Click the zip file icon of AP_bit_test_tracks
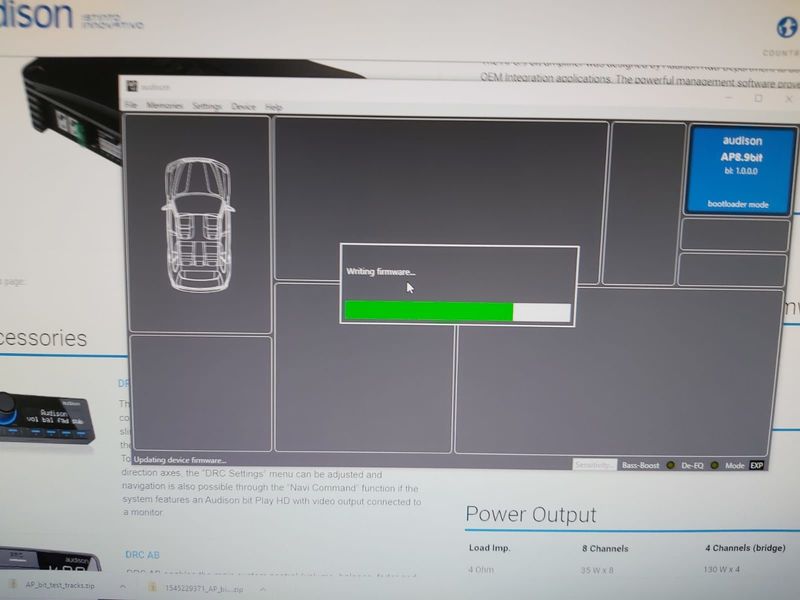This screenshot has height=600, width=800. 14,584
